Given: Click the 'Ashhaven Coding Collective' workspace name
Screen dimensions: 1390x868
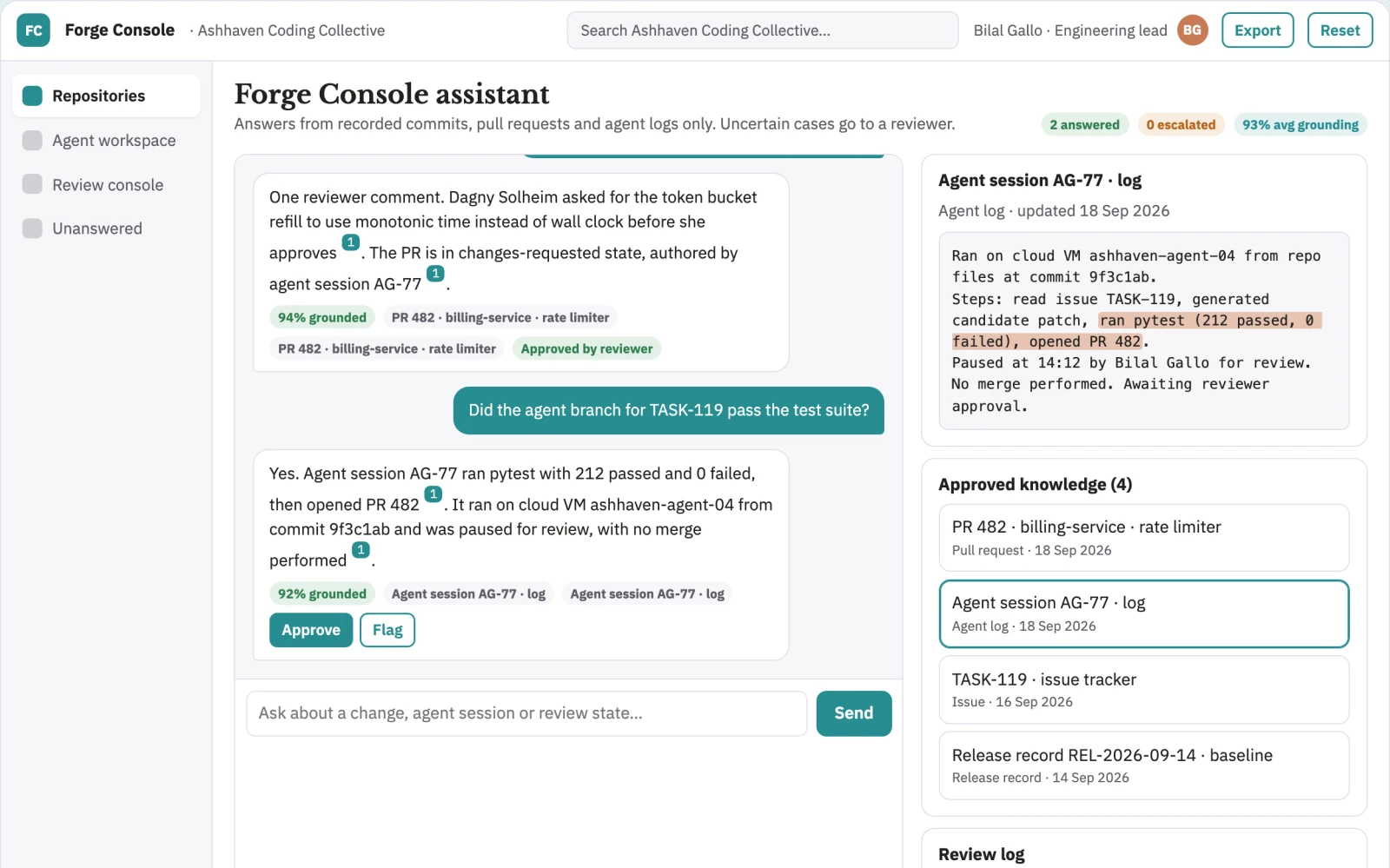Looking at the screenshot, I should pyautogui.click(x=291, y=30).
